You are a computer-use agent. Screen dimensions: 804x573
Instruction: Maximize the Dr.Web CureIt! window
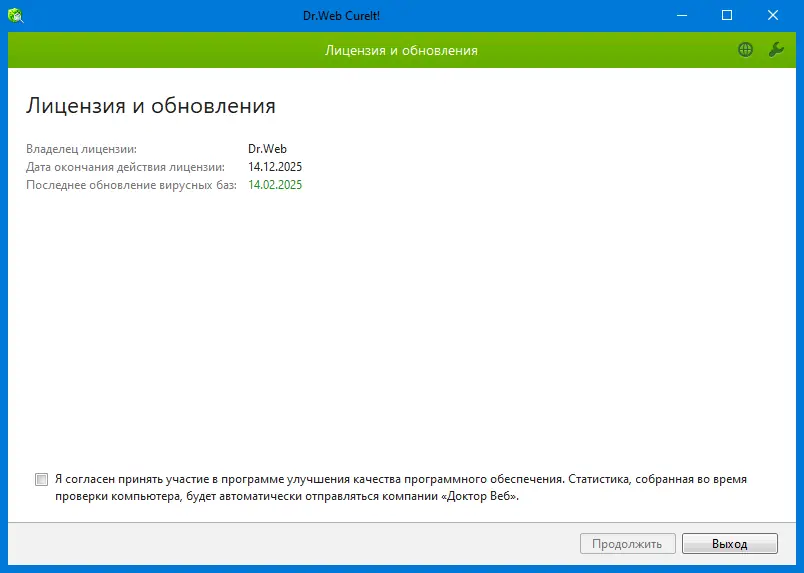point(727,15)
